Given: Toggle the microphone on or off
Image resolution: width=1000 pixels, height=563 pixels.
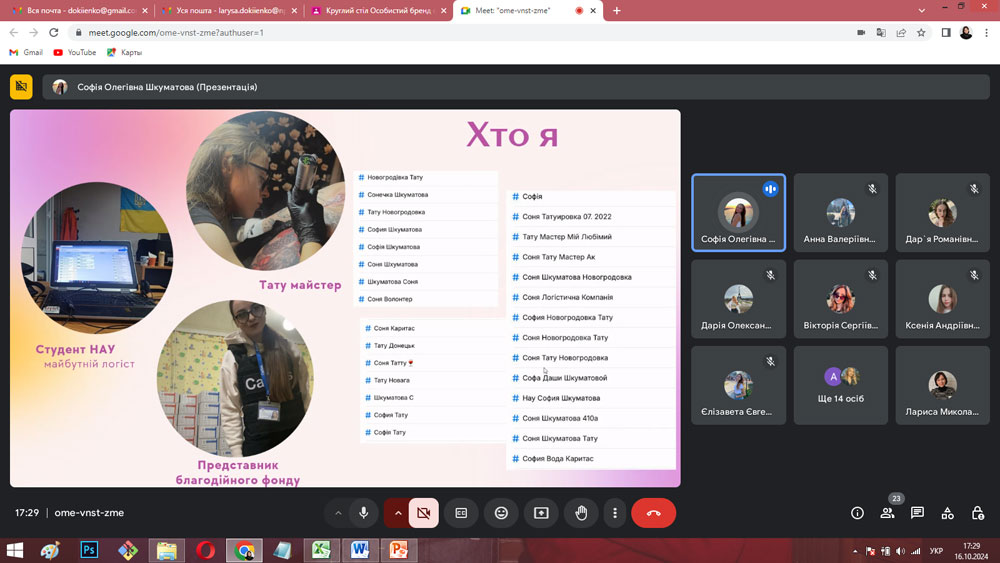Looking at the screenshot, I should 364,513.
